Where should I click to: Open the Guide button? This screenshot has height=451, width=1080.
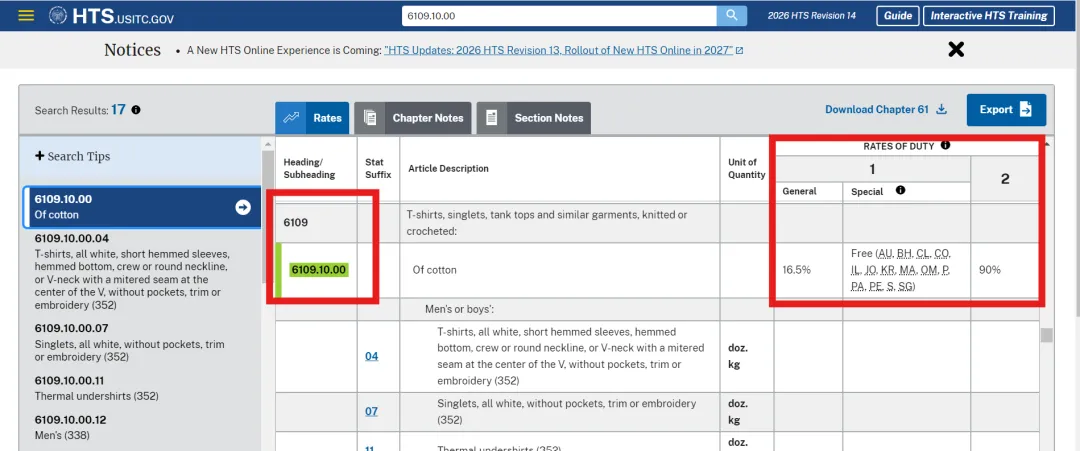click(897, 15)
